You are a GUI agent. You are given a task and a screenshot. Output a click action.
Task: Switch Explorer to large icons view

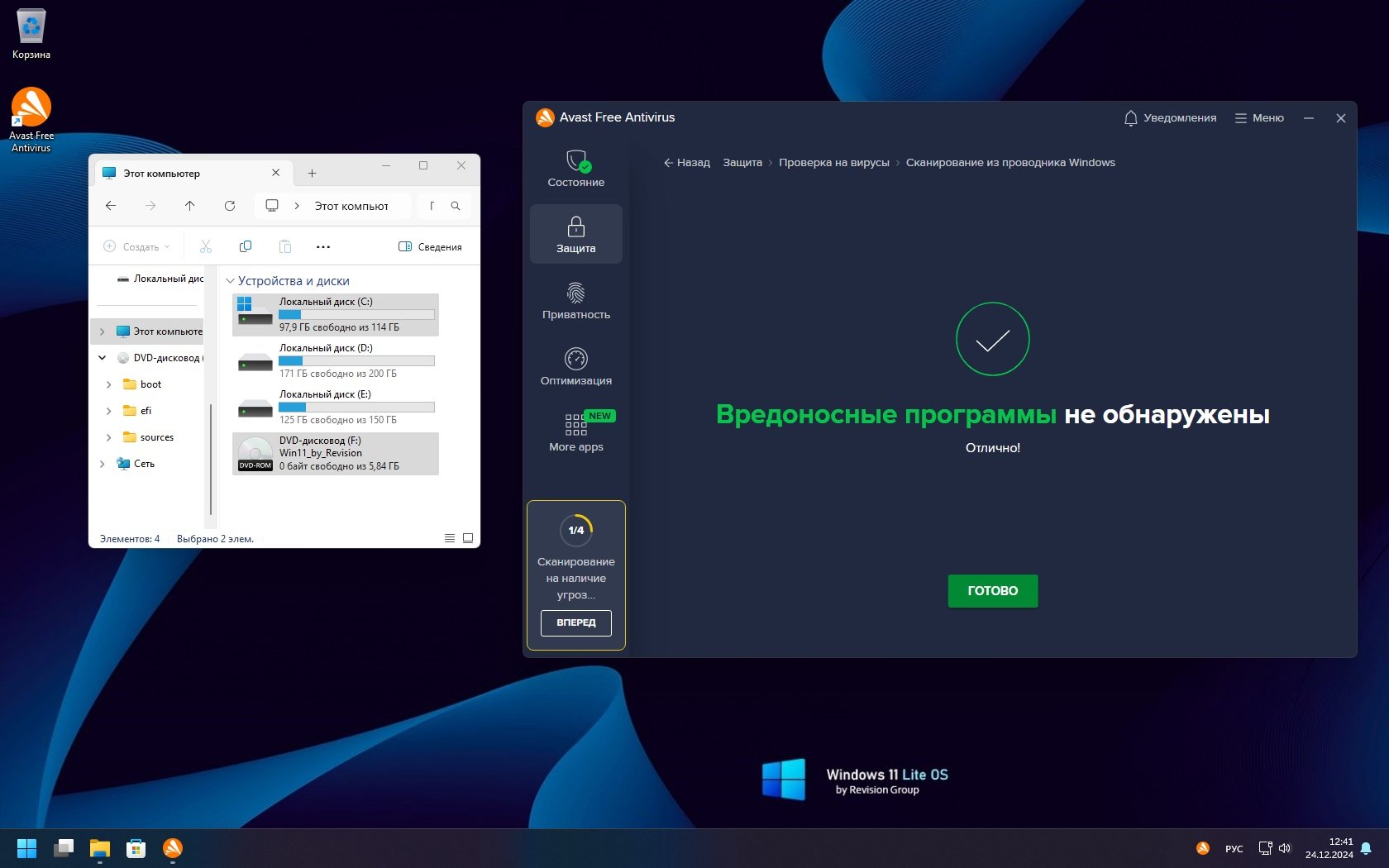(468, 538)
